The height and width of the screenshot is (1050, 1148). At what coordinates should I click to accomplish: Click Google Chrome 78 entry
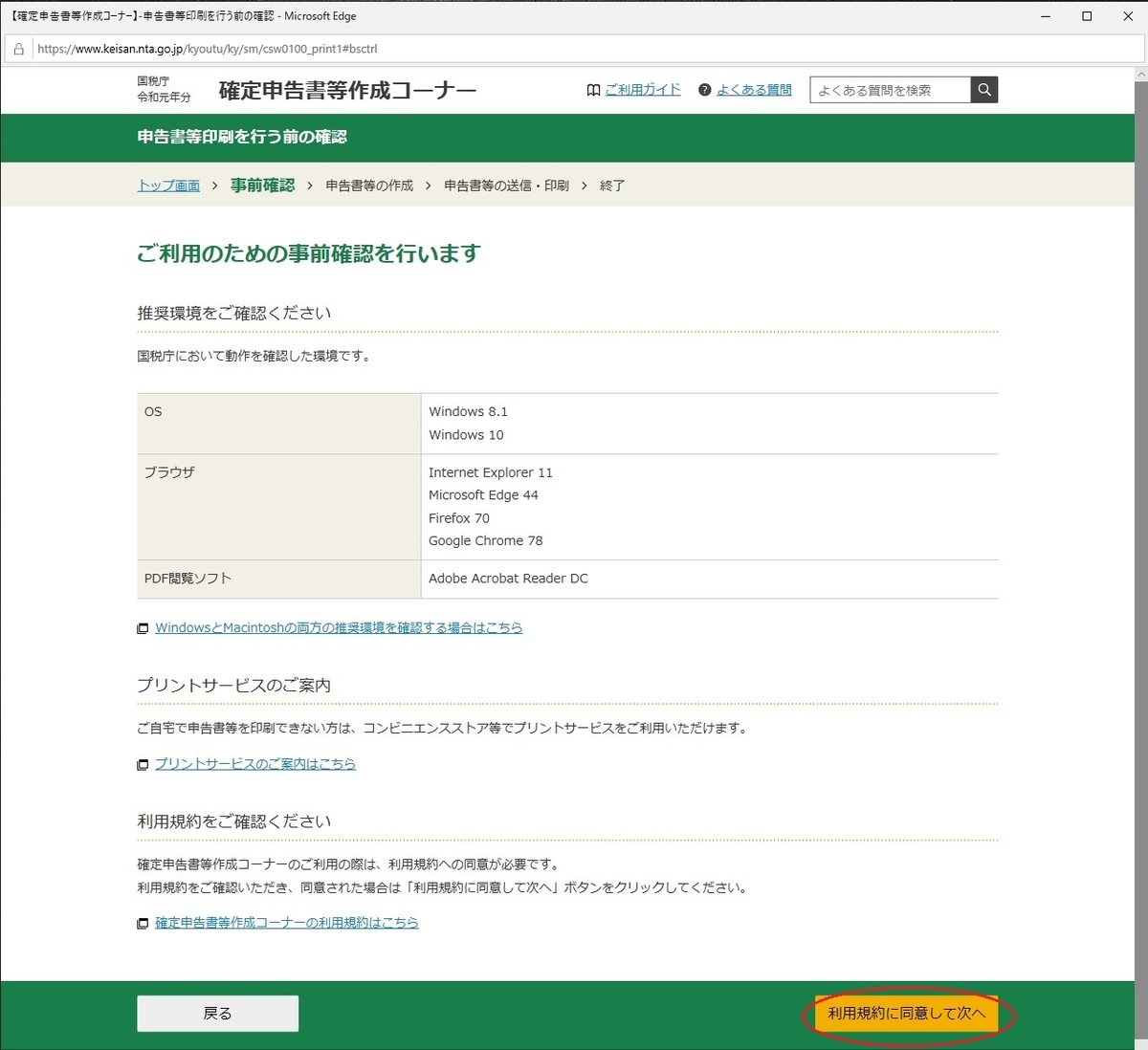(485, 541)
